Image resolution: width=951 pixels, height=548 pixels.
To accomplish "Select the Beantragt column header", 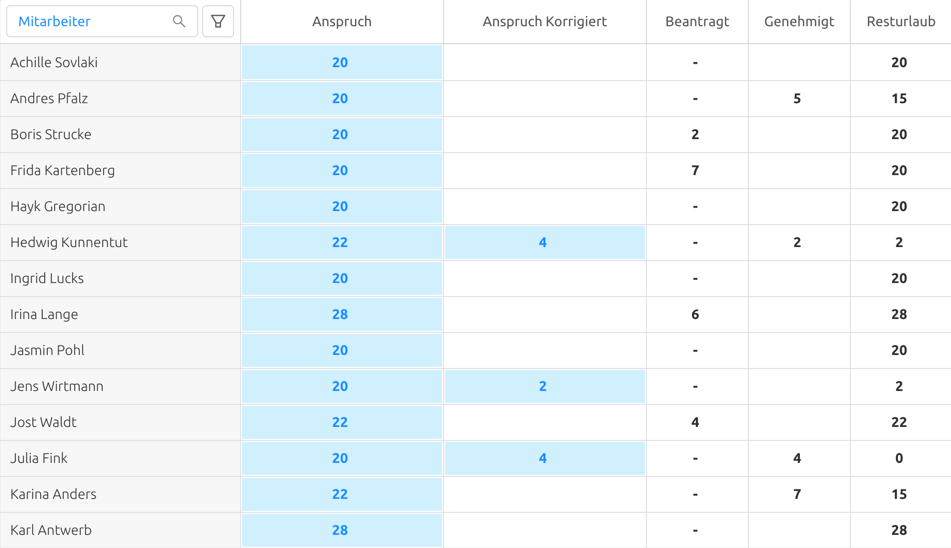I will [697, 21].
